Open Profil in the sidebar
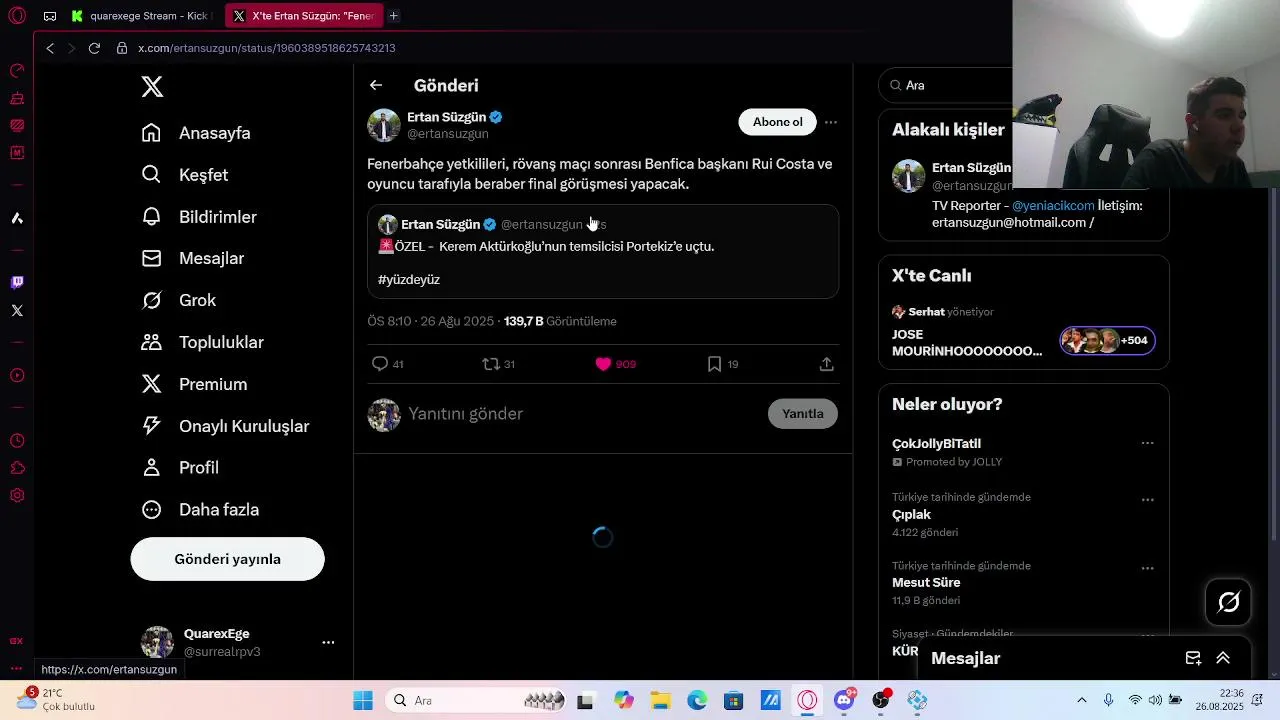Screen dimensions: 1280x720 (180, 467)
